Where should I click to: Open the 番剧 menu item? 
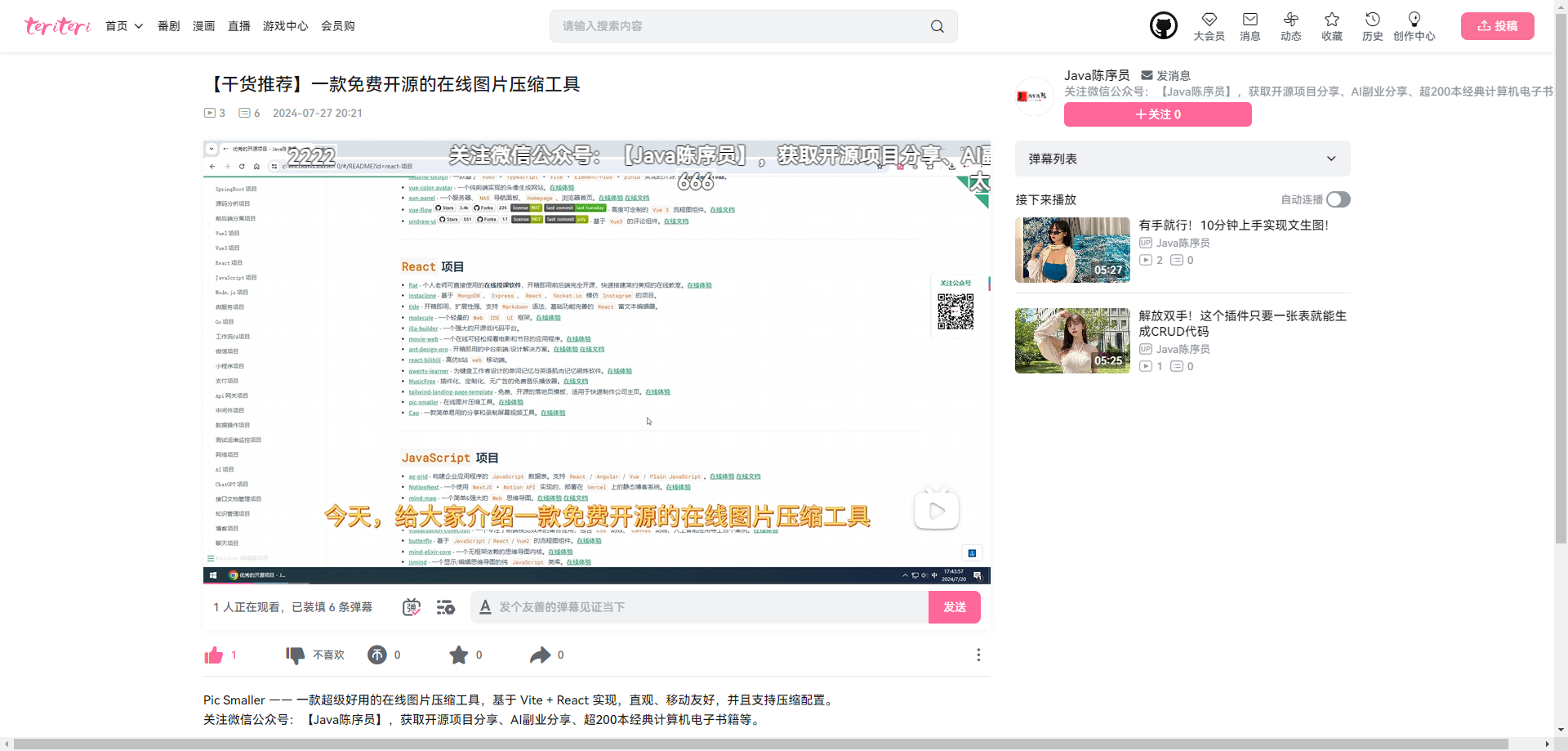[x=169, y=26]
